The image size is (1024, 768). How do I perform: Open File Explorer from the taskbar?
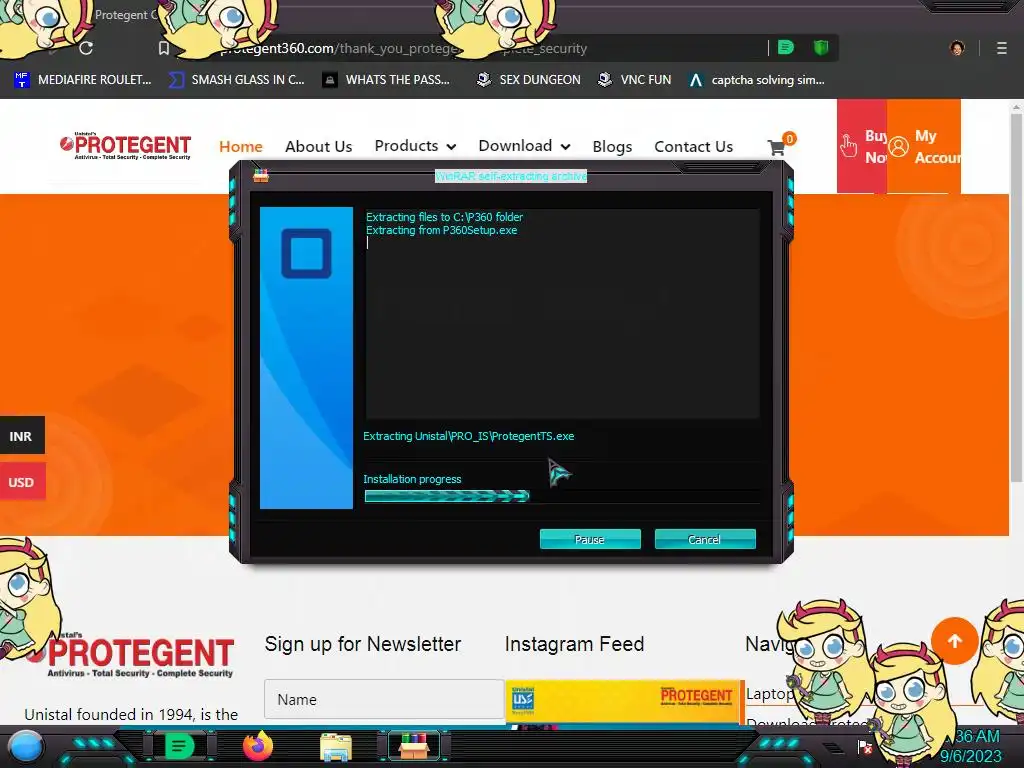336,747
